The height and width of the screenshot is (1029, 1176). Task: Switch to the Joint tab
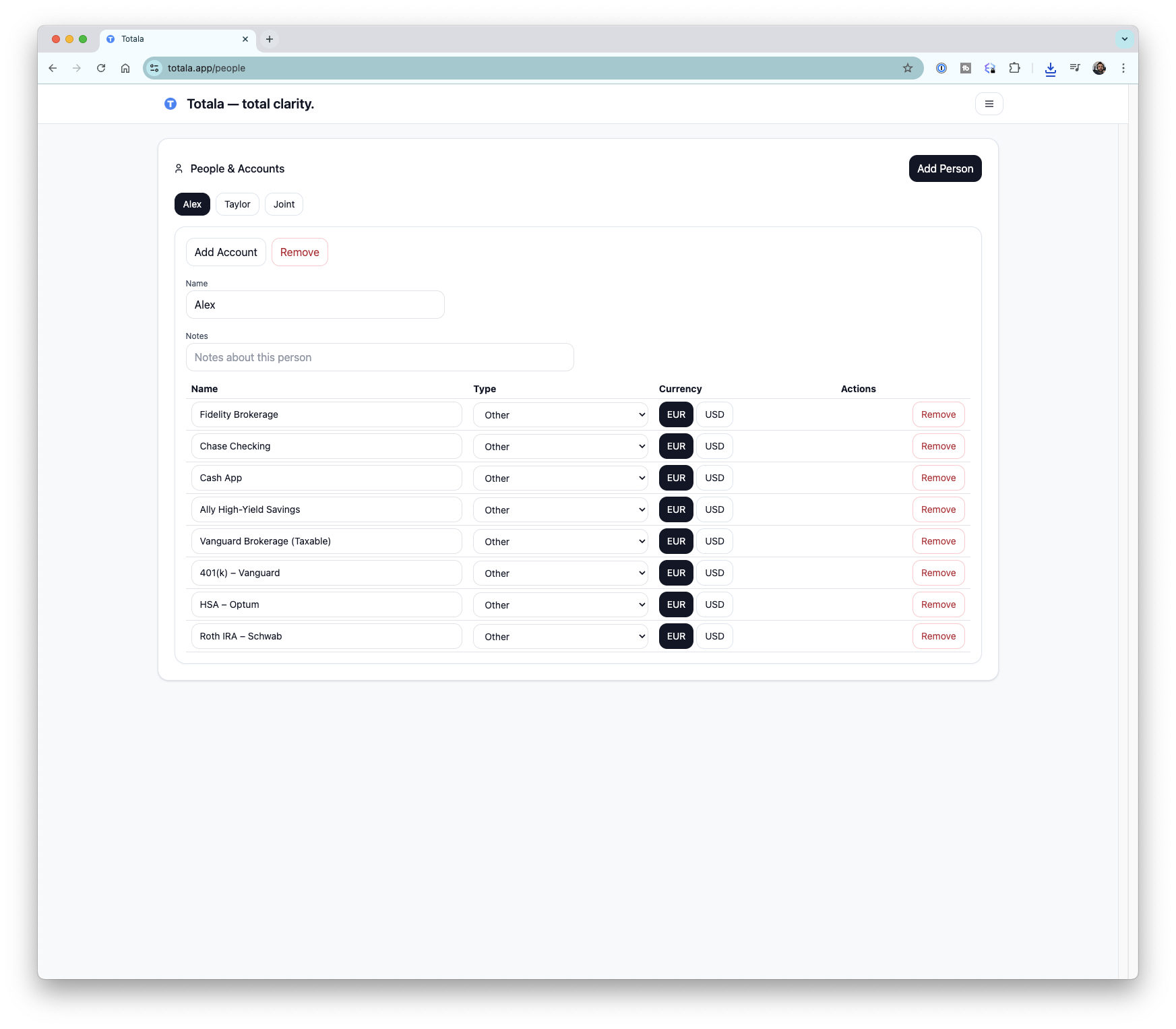point(284,204)
